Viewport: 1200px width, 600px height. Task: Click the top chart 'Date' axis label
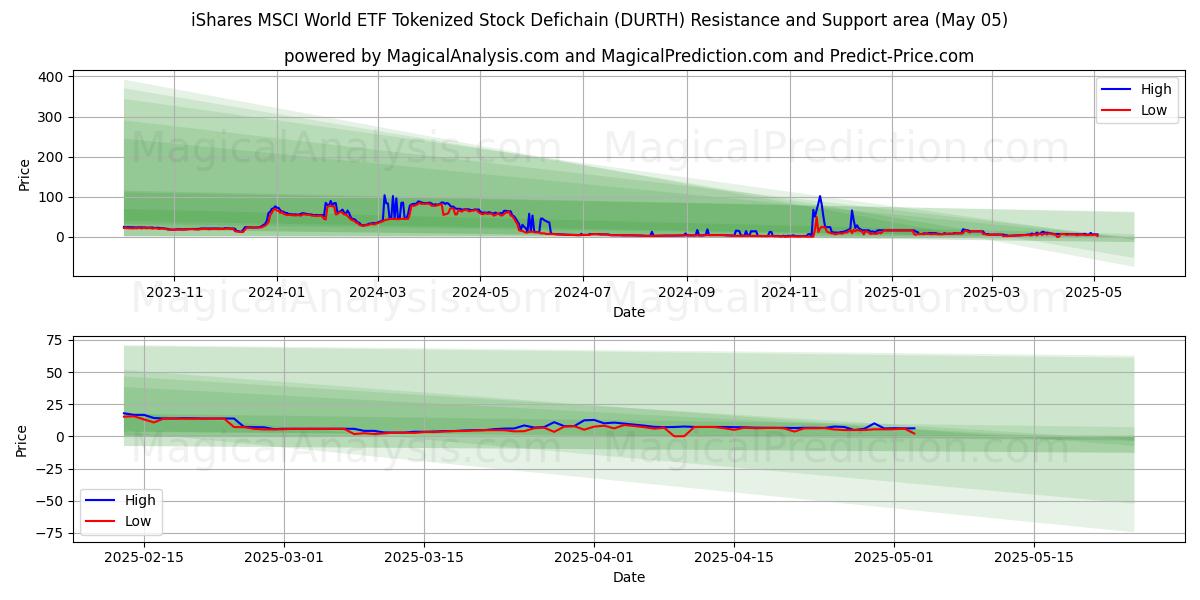(629, 312)
